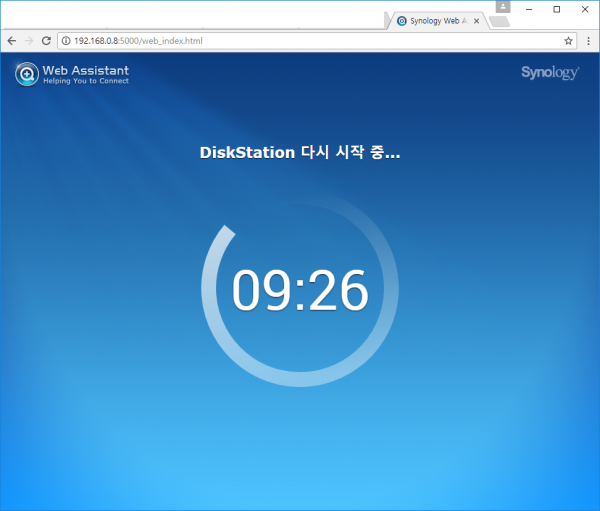This screenshot has width=600, height=511.
Task: Click the browser forward arrow
Action: pos(28,41)
